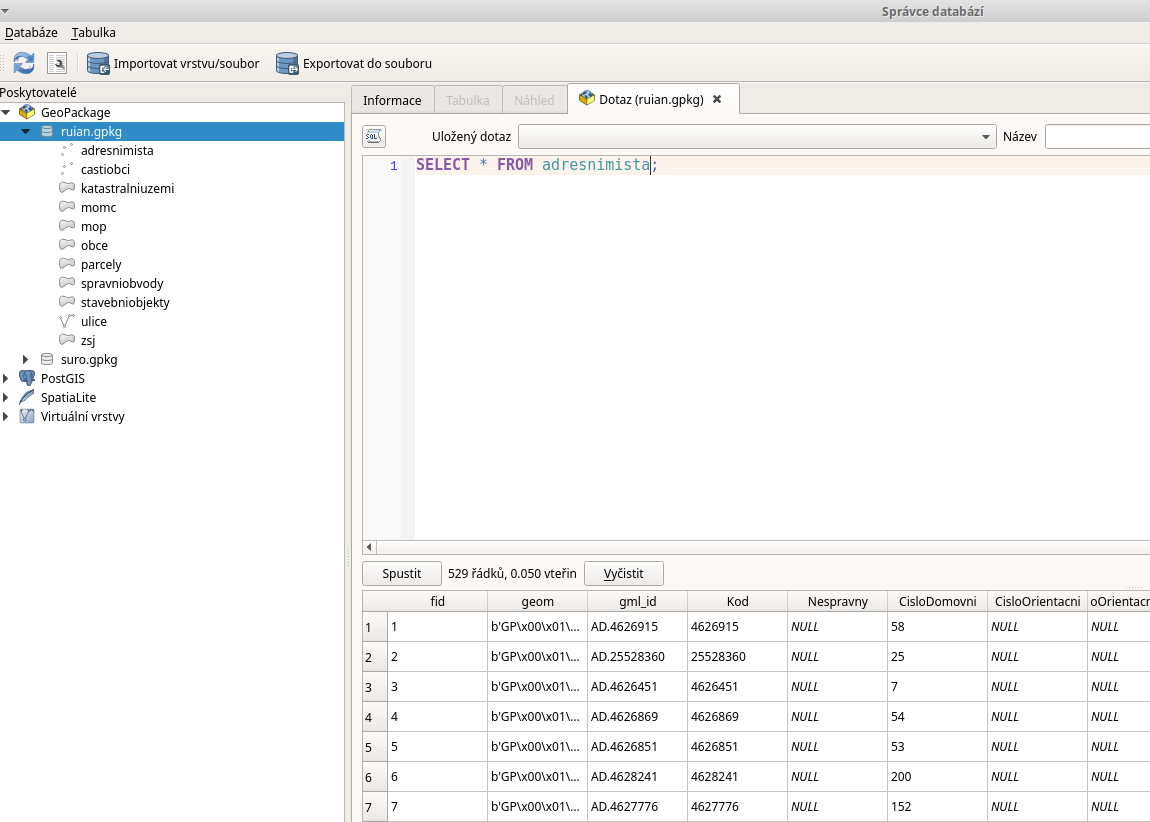Switch to the Informace tab
This screenshot has height=822, width=1150.
[x=392, y=100]
